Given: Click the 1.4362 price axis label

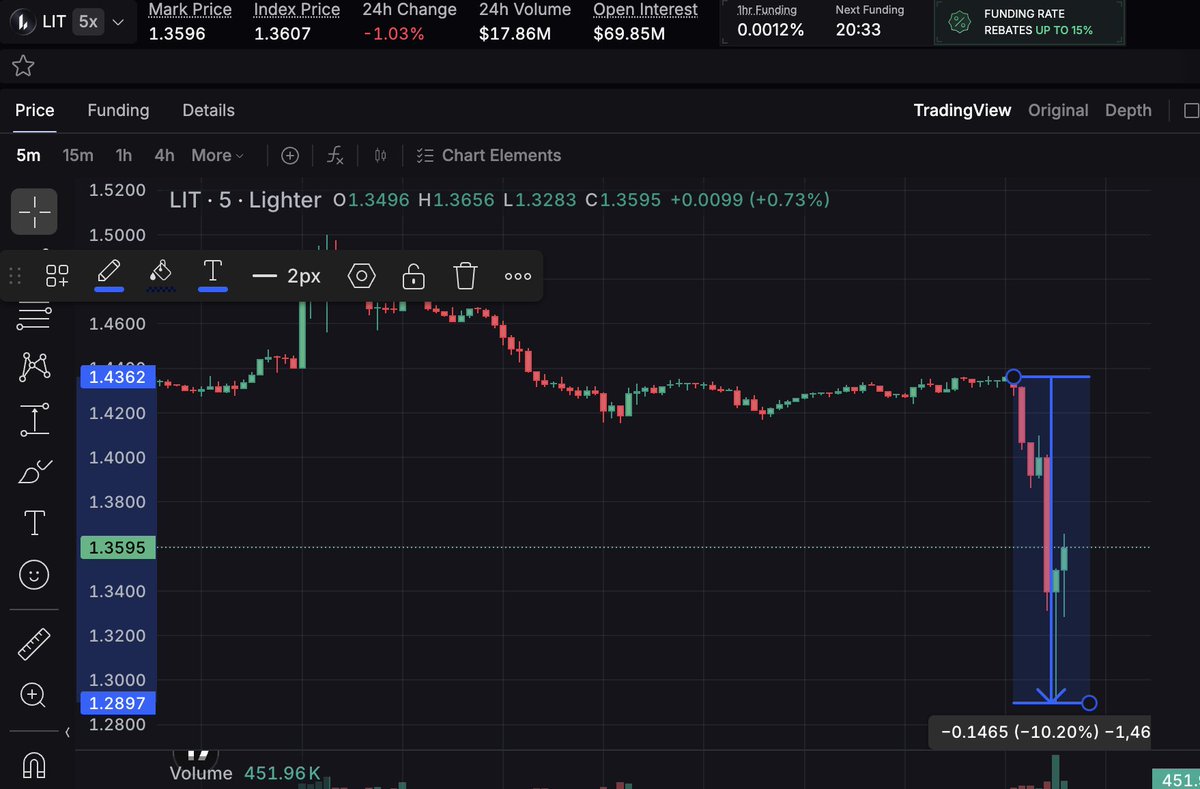Looking at the screenshot, I should point(117,377).
